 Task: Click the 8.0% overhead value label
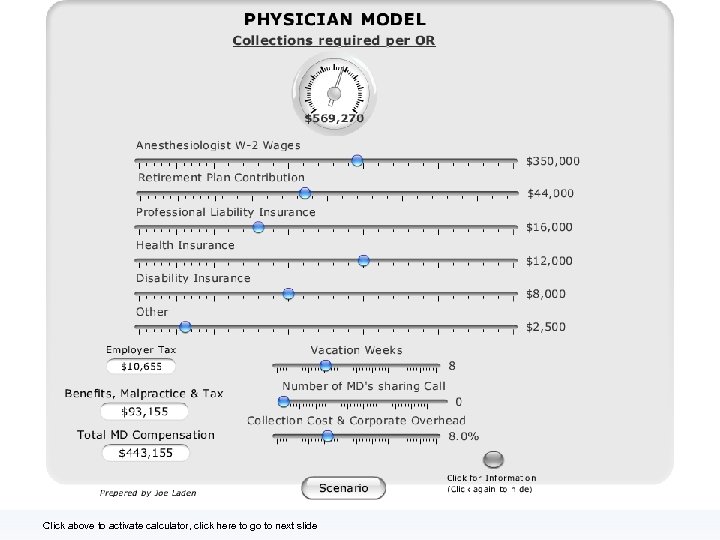[463, 436]
